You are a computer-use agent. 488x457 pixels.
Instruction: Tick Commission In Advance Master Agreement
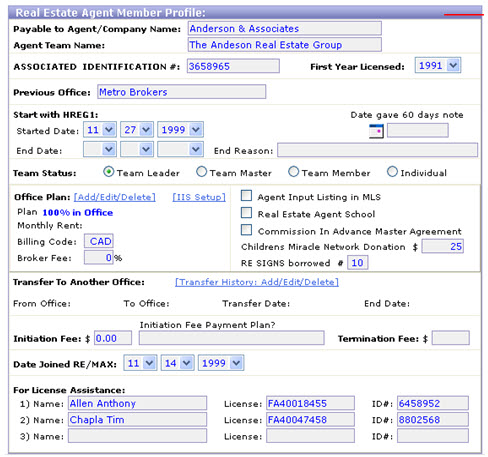click(246, 230)
